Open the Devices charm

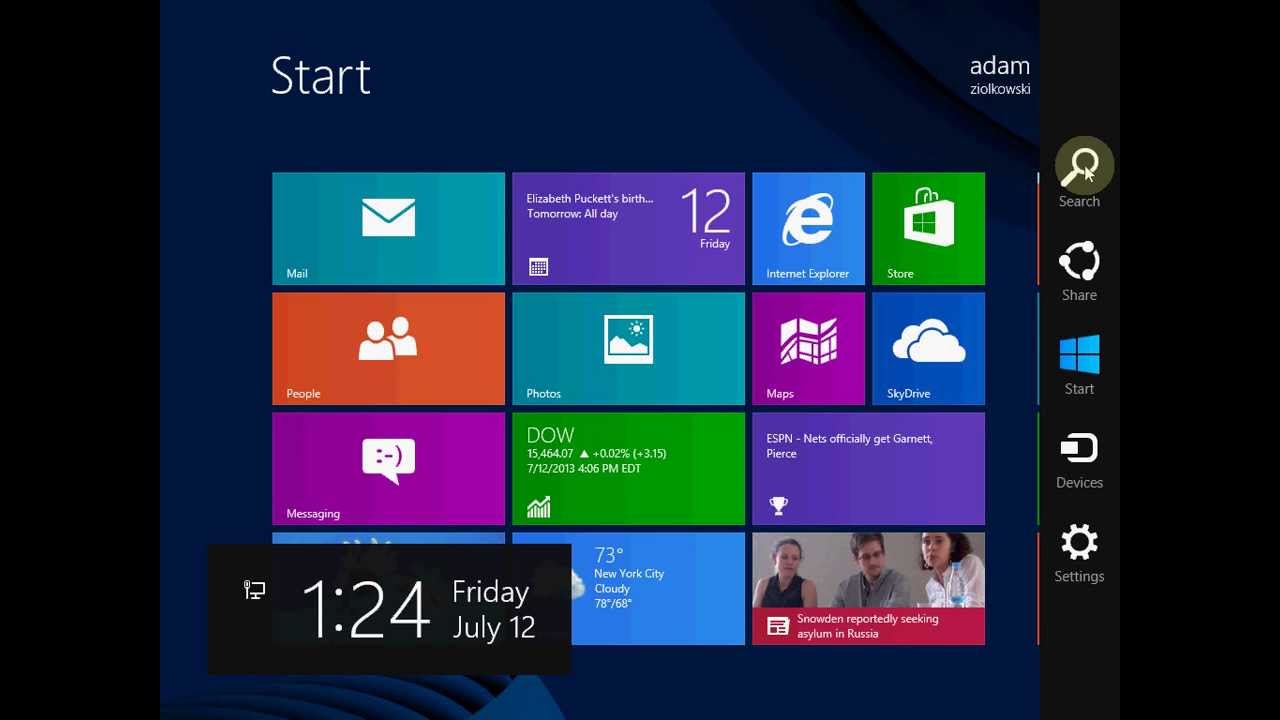1079,461
